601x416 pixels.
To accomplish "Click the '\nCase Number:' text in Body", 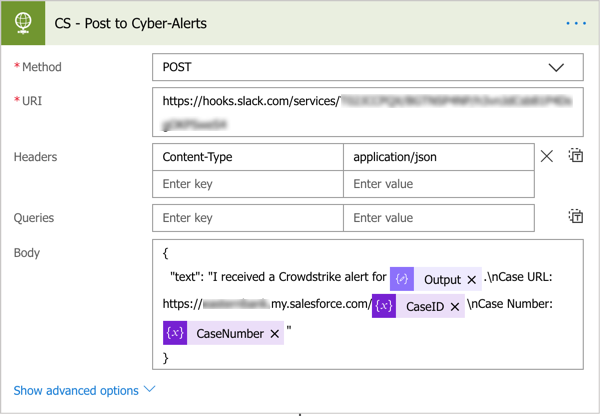I will [x=510, y=304].
